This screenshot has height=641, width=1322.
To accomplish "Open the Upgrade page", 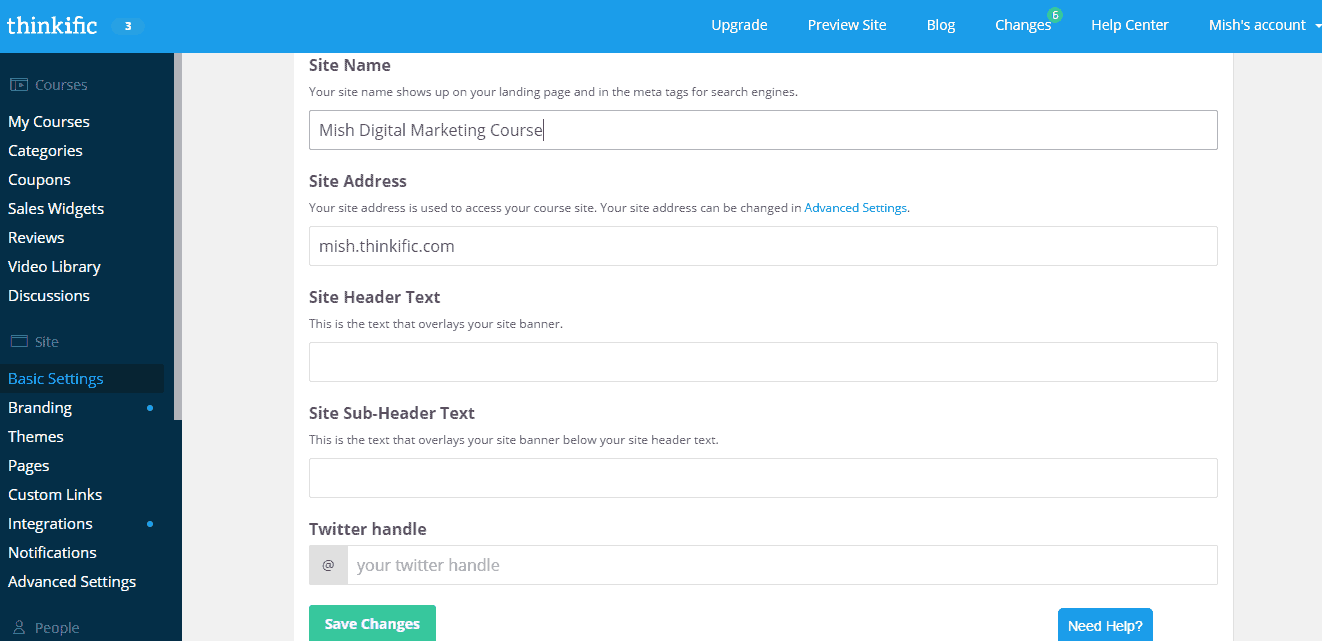I will pos(739,25).
